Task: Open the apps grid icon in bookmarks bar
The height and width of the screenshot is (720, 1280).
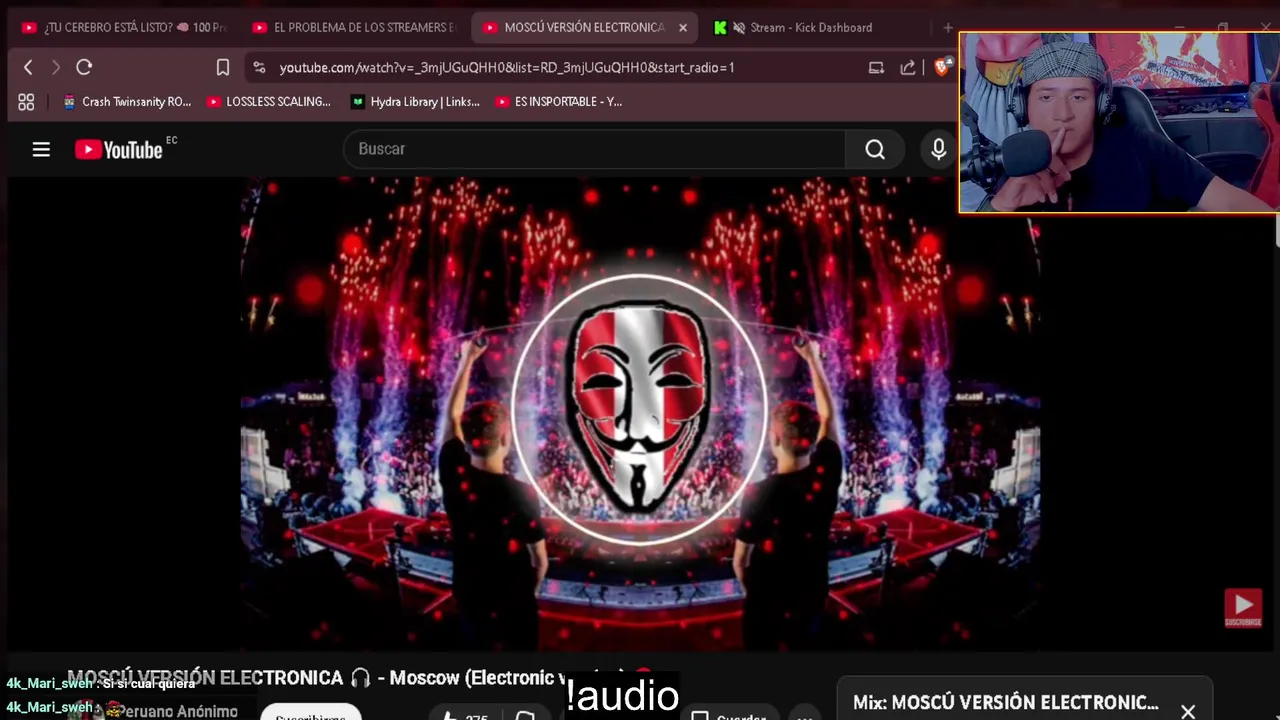Action: click(x=26, y=101)
